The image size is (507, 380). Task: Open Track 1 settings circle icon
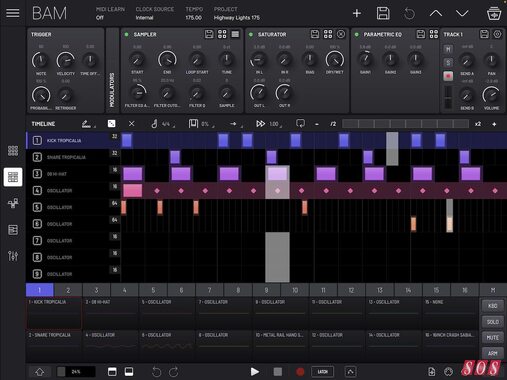[x=497, y=34]
